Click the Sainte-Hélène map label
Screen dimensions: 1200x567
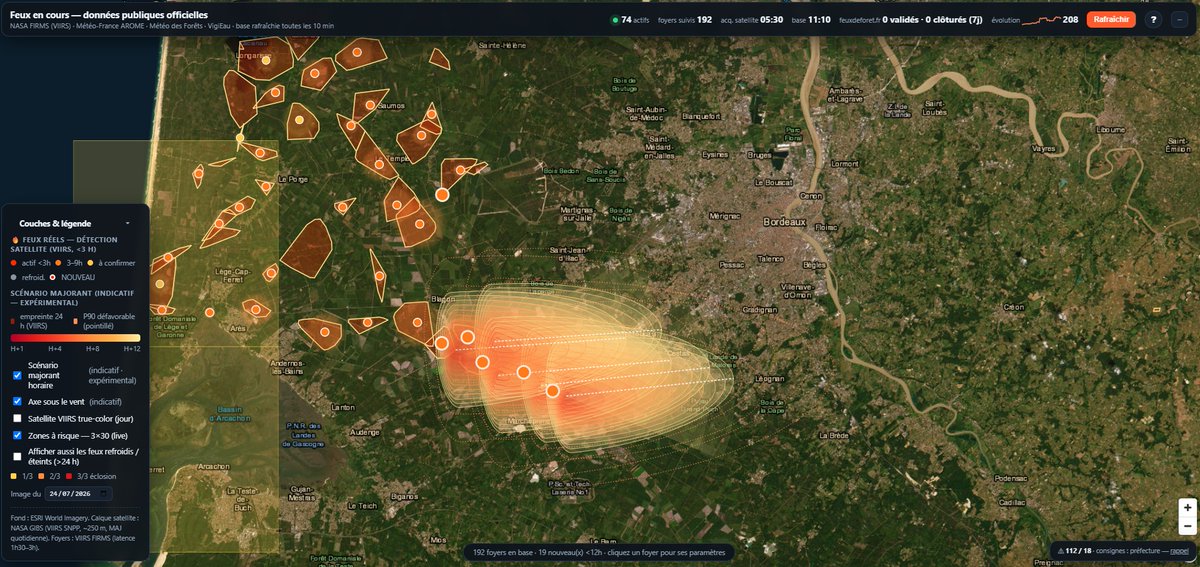click(503, 46)
